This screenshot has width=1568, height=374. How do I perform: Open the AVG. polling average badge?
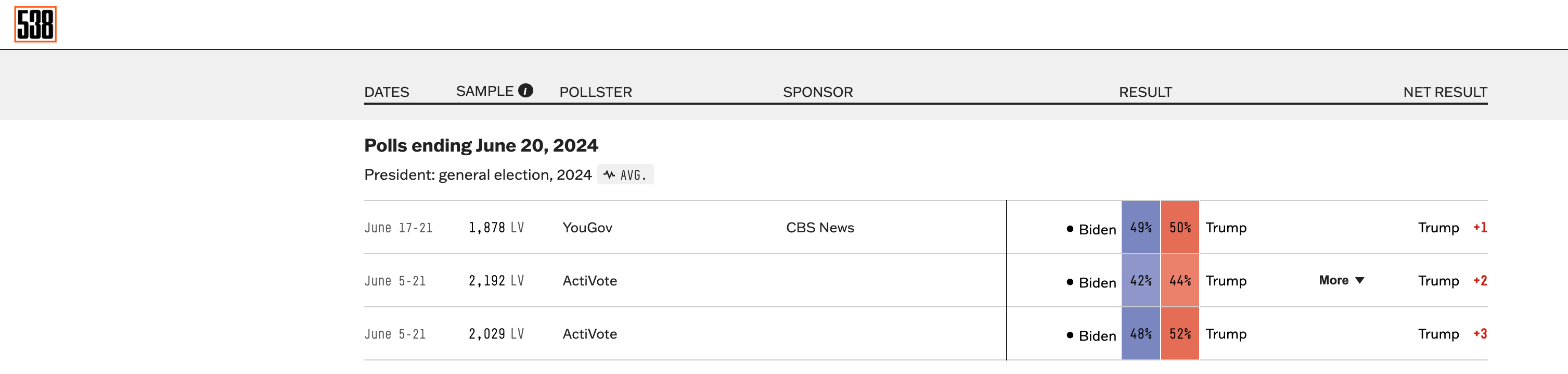coord(625,175)
